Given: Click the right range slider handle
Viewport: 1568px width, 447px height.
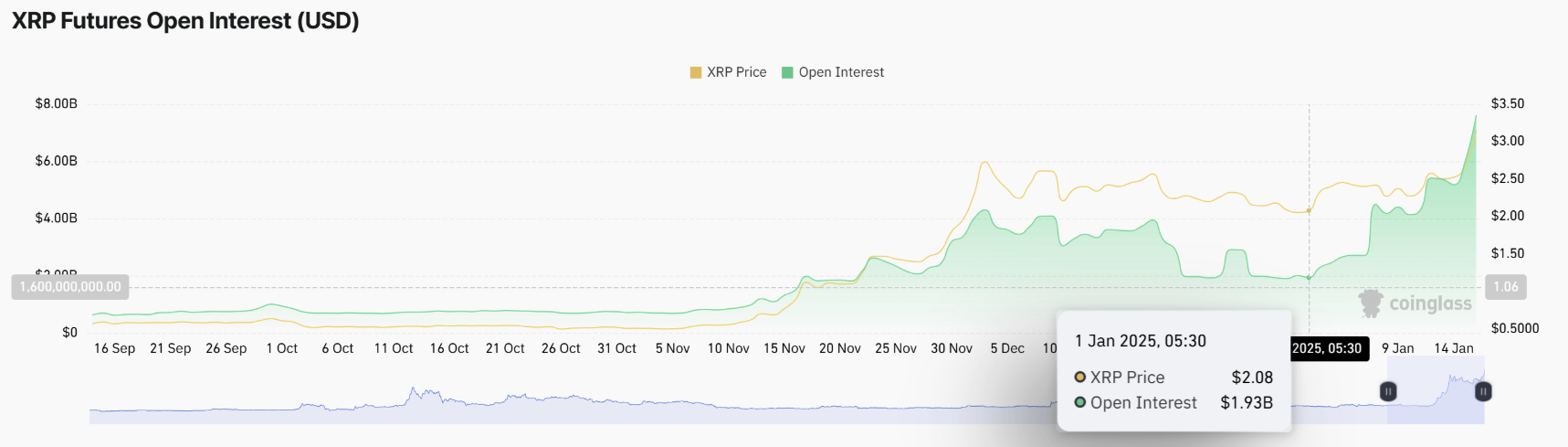Looking at the screenshot, I should click(1483, 391).
